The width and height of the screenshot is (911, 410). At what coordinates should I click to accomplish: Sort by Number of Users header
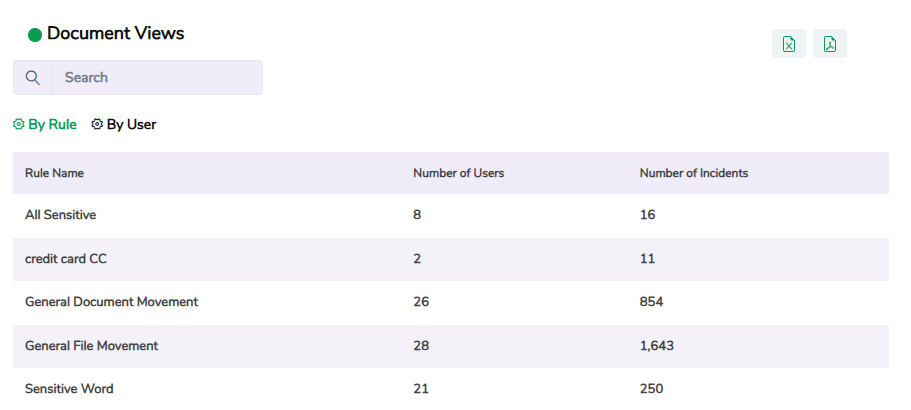(x=458, y=173)
